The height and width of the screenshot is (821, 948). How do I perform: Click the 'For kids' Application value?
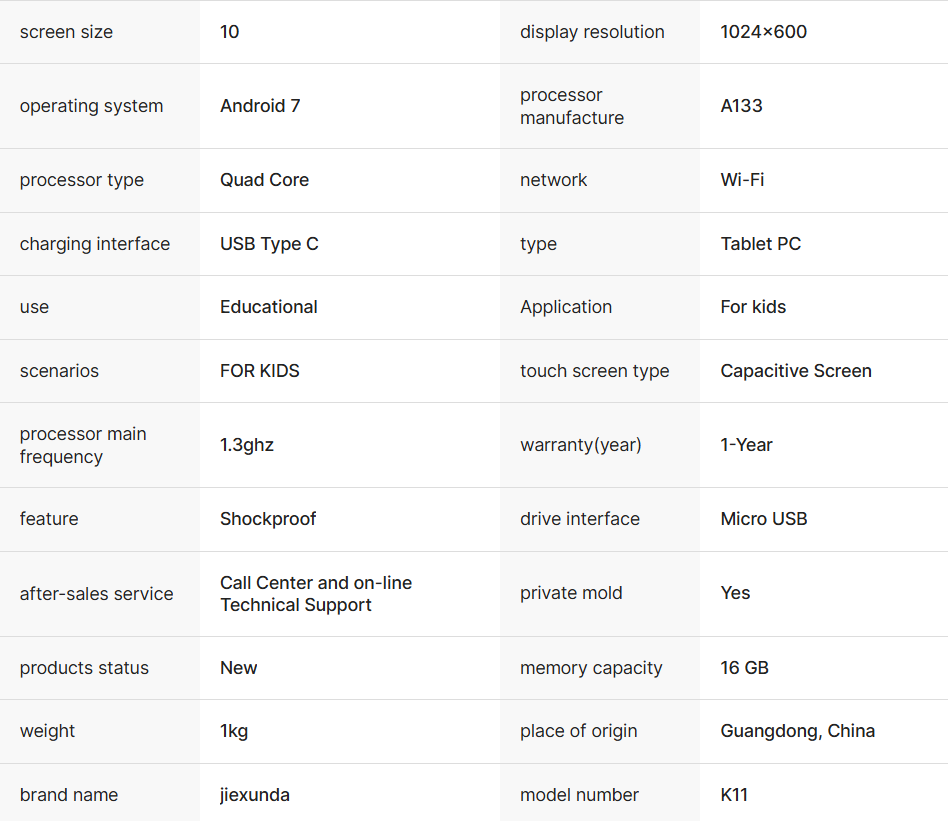pos(753,307)
